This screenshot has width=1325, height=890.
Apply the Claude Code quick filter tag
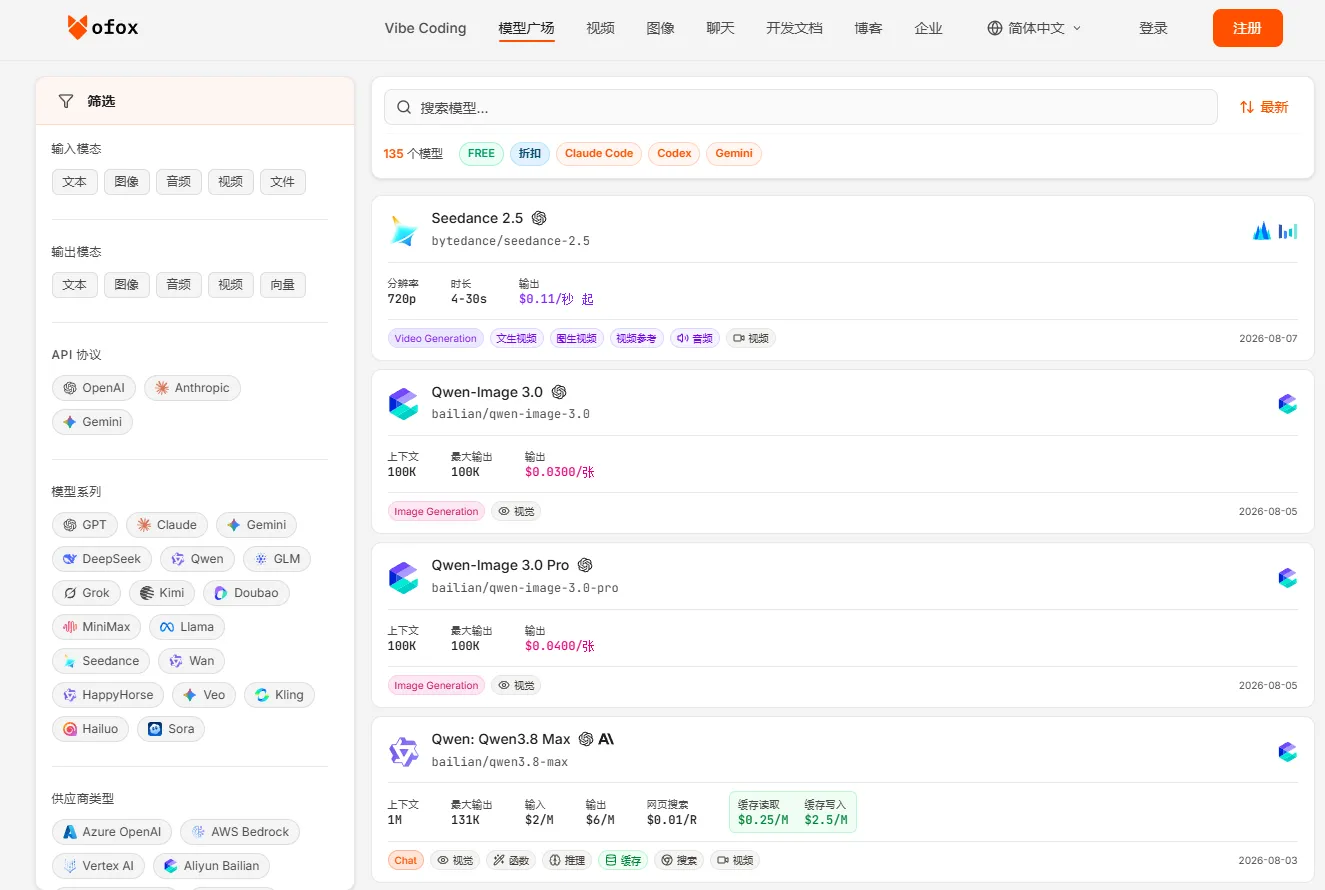coord(599,154)
